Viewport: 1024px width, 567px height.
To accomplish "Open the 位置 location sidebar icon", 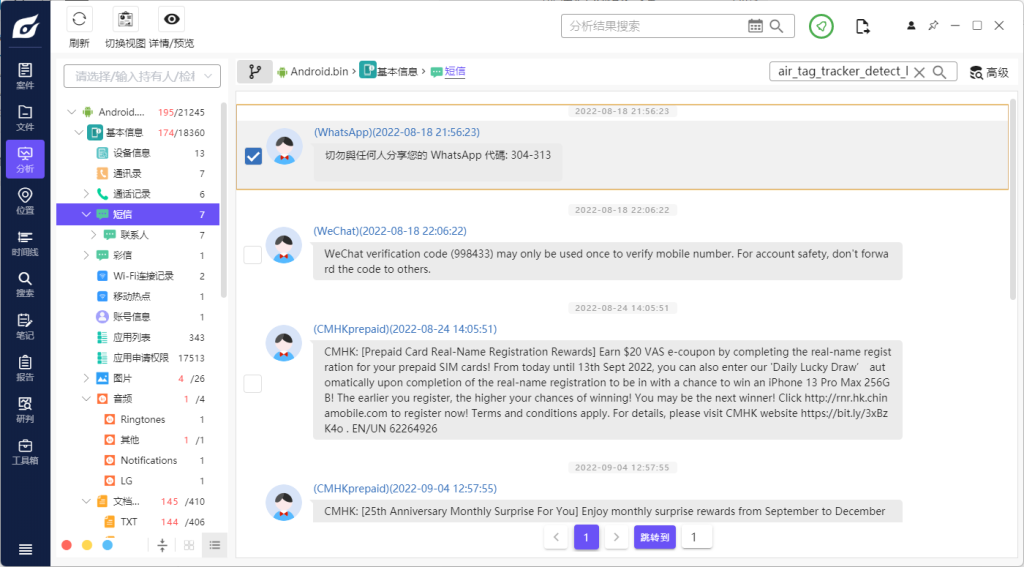I will pyautogui.click(x=25, y=201).
